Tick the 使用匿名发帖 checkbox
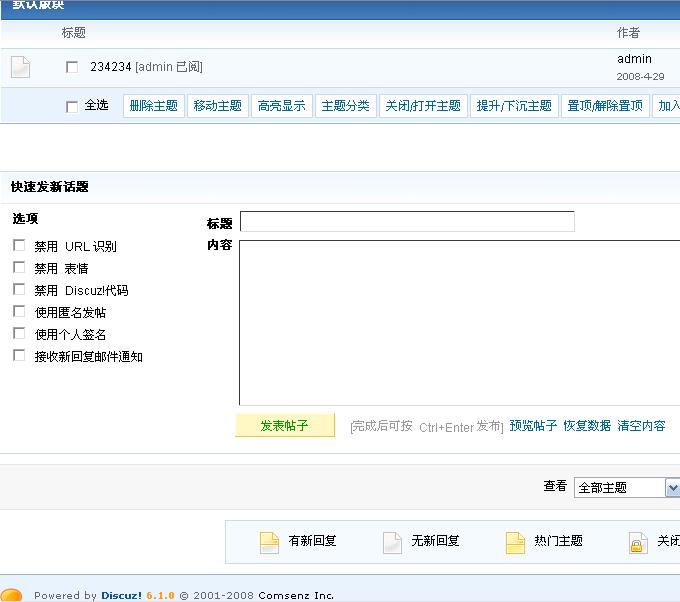 19,312
